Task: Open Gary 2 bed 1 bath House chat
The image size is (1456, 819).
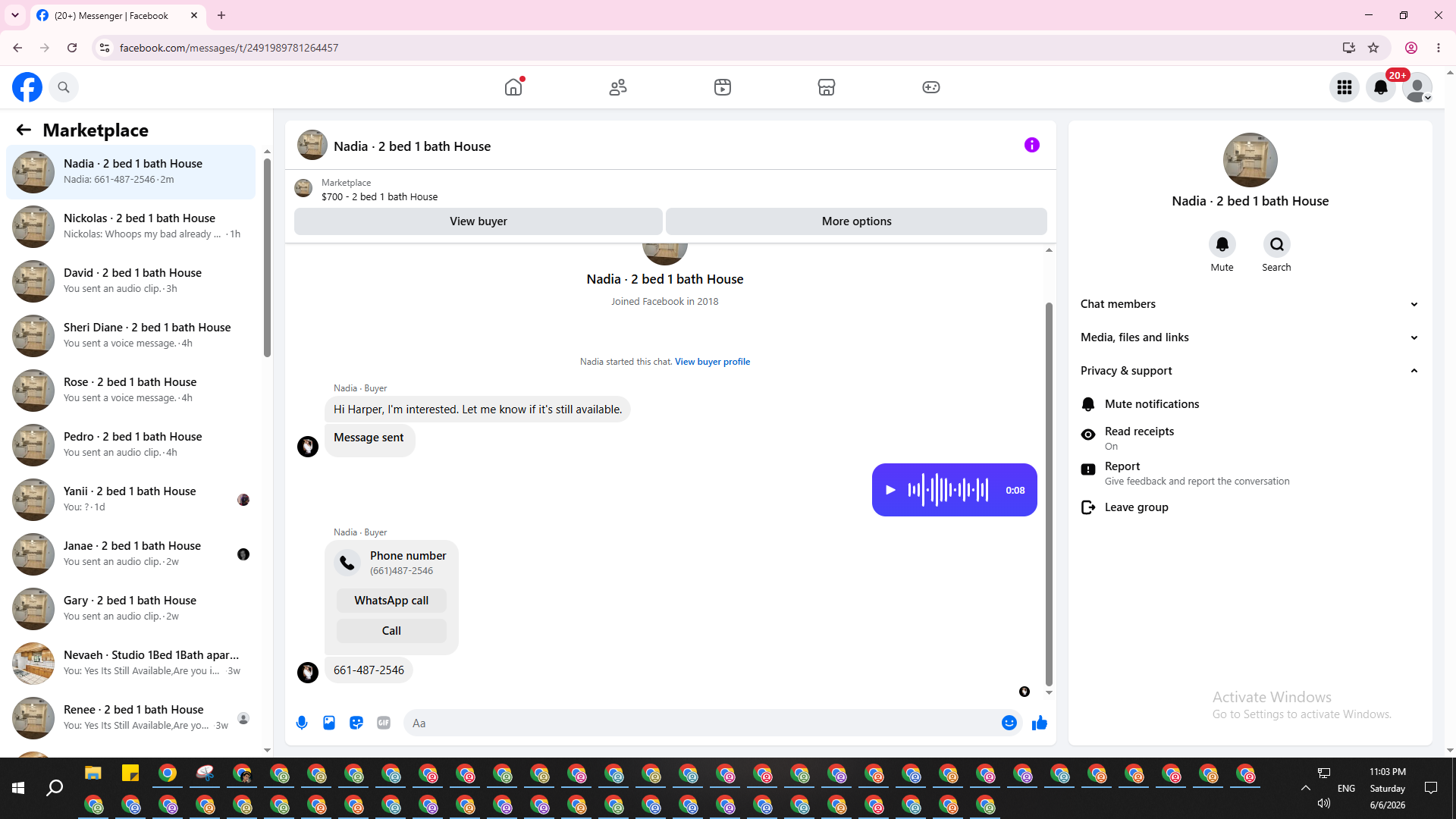Action: (x=130, y=609)
